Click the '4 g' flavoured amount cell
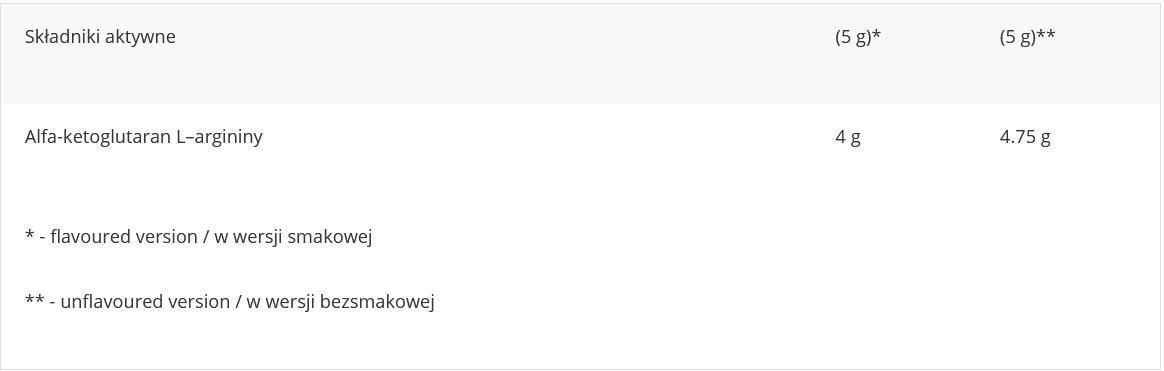 (848, 138)
